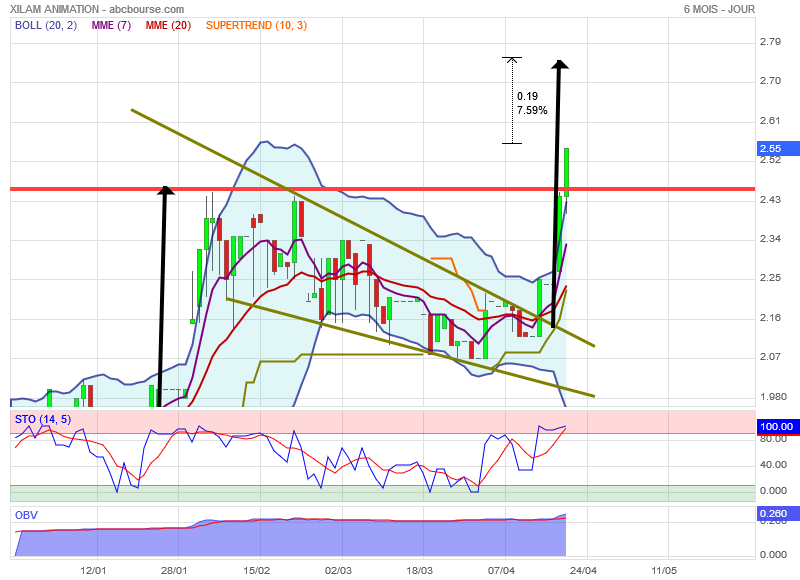Click the 40.00 stochastic axis label
Viewport: 800px width, 580px height.
coord(773,465)
